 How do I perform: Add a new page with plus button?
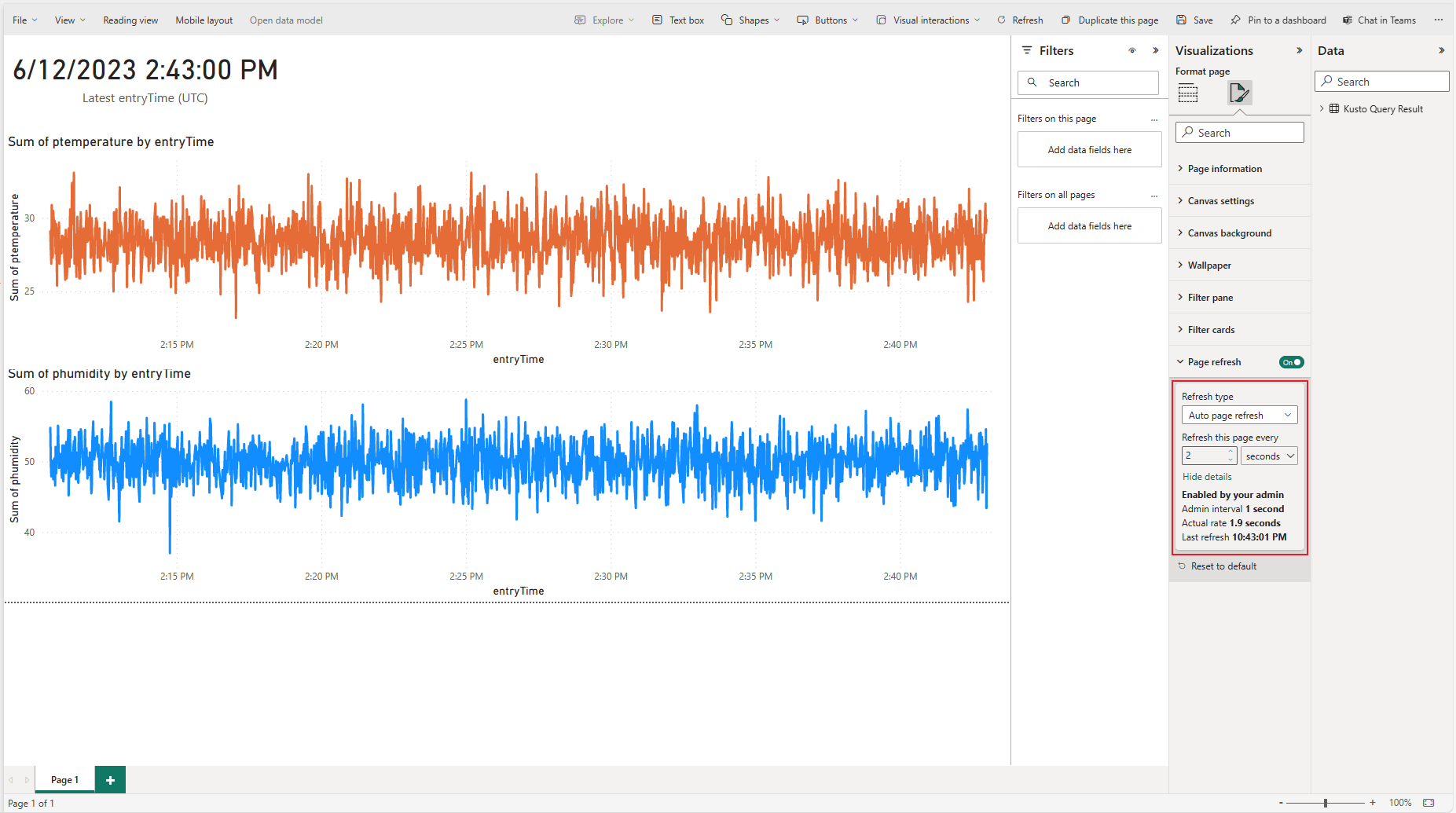110,780
